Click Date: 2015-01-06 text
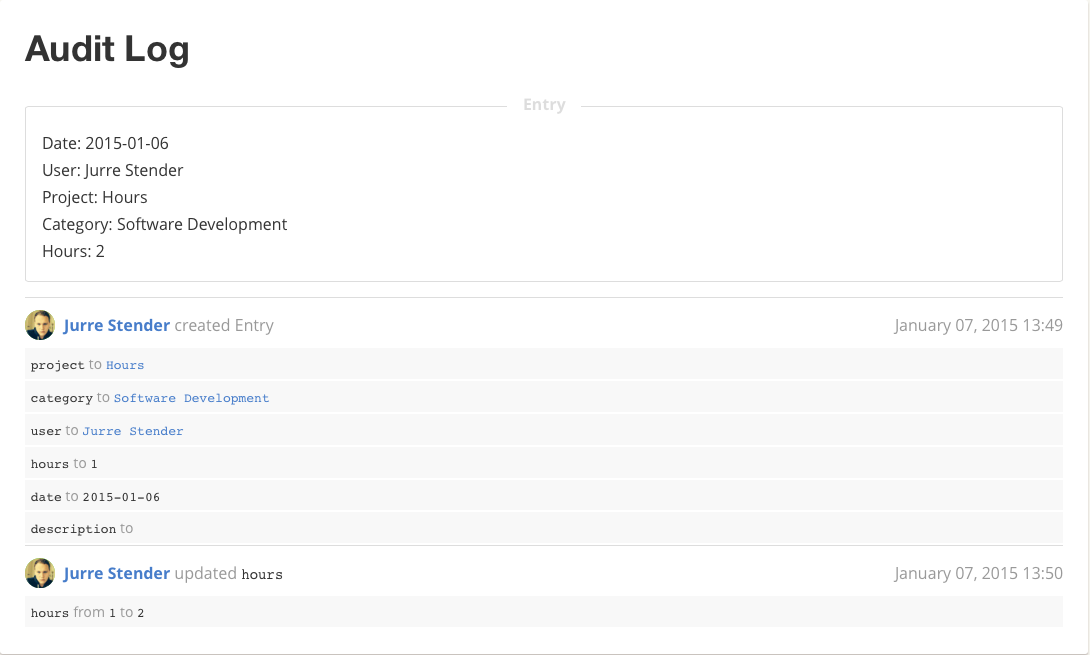Image resolution: width=1090 pixels, height=655 pixels. click(105, 143)
